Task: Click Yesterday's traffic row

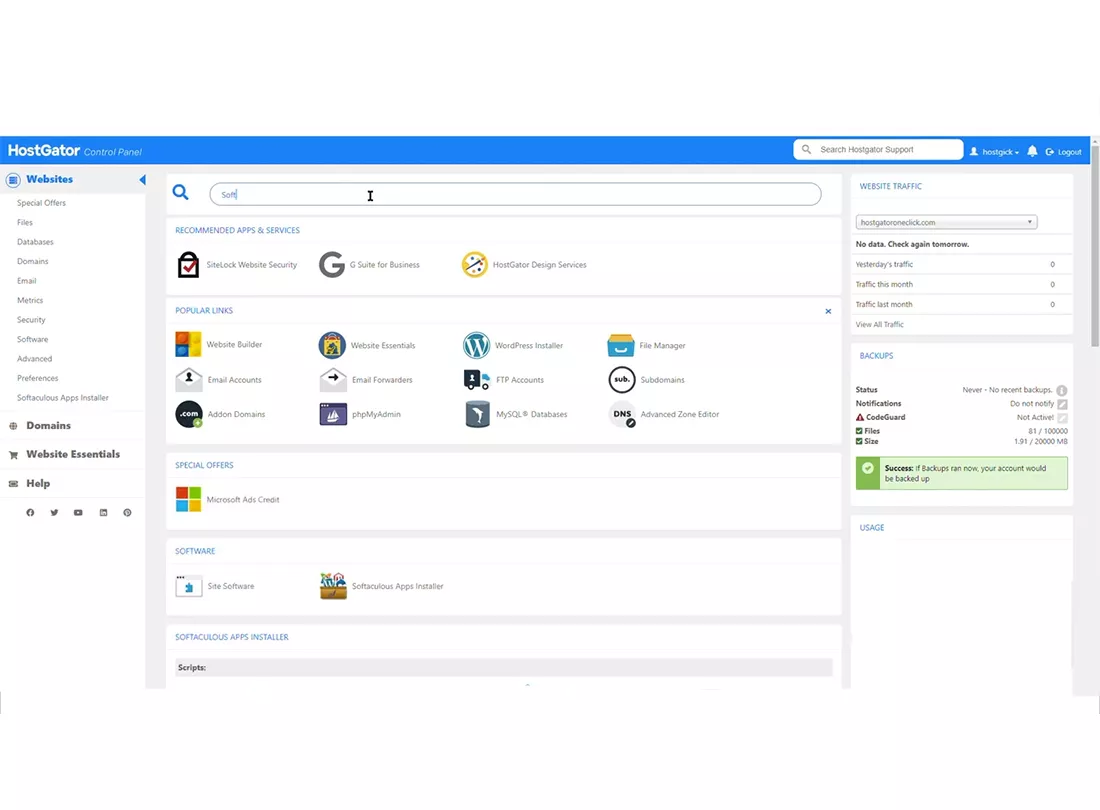Action: click(x=960, y=264)
